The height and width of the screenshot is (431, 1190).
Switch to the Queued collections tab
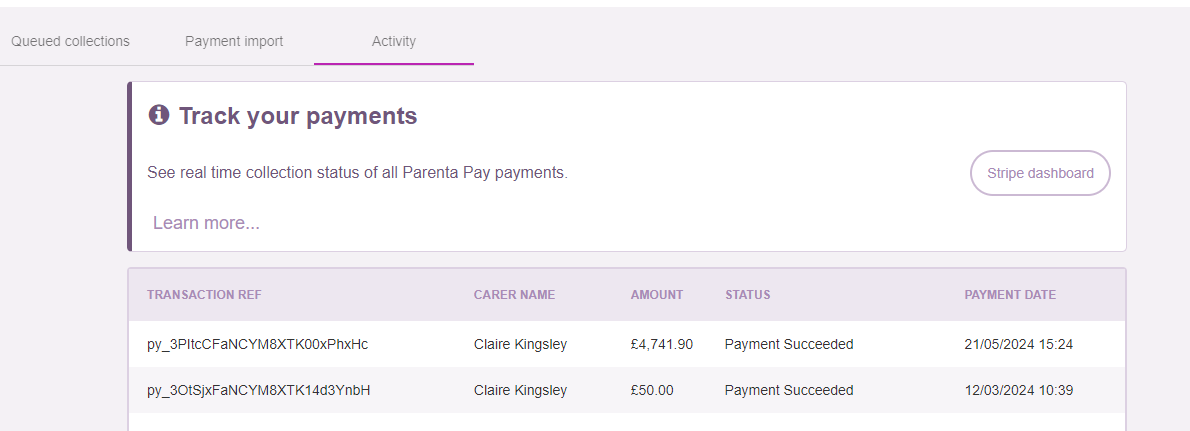(x=70, y=41)
